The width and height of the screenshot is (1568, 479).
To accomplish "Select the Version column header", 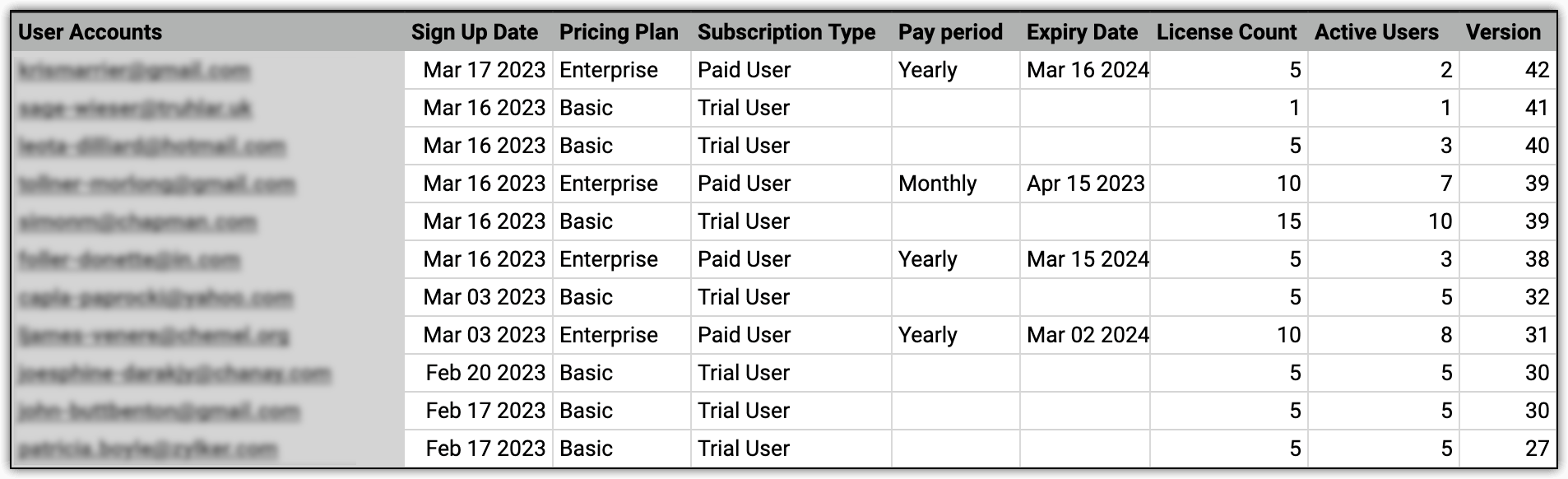I will coord(1503,32).
